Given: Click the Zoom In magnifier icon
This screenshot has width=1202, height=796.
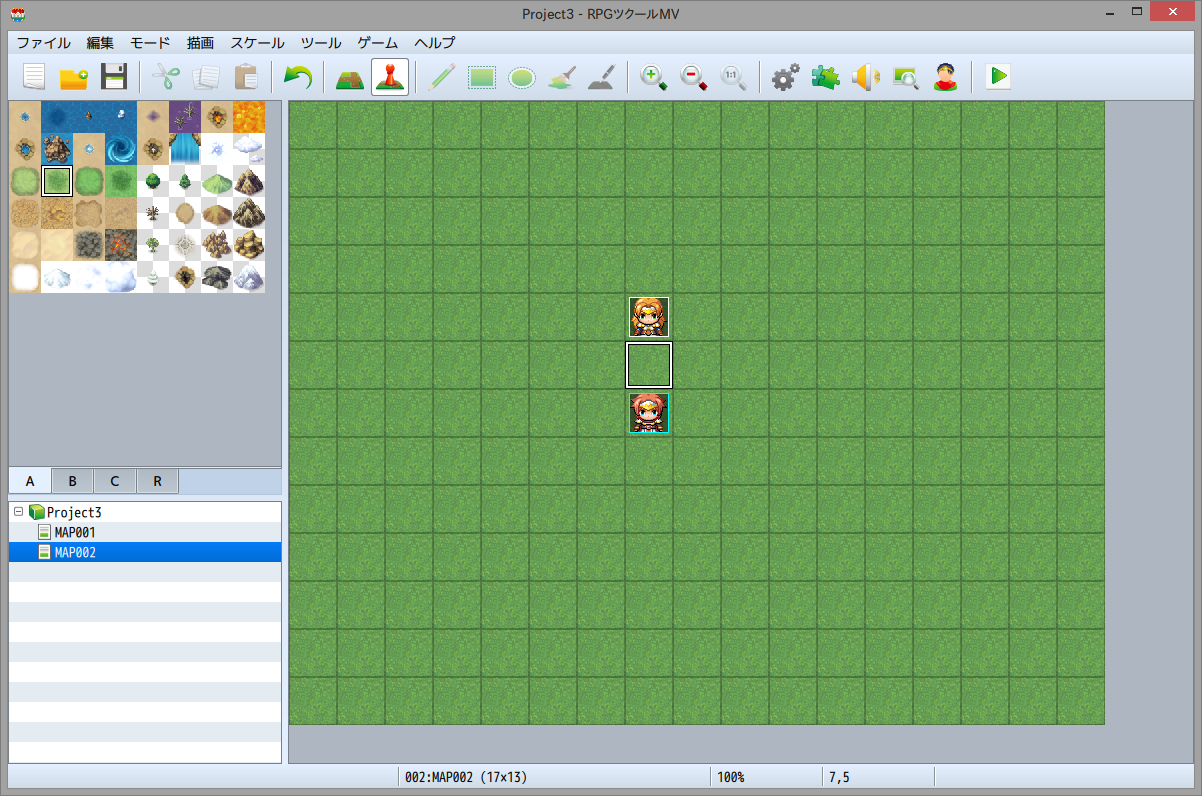Looking at the screenshot, I should (653, 77).
